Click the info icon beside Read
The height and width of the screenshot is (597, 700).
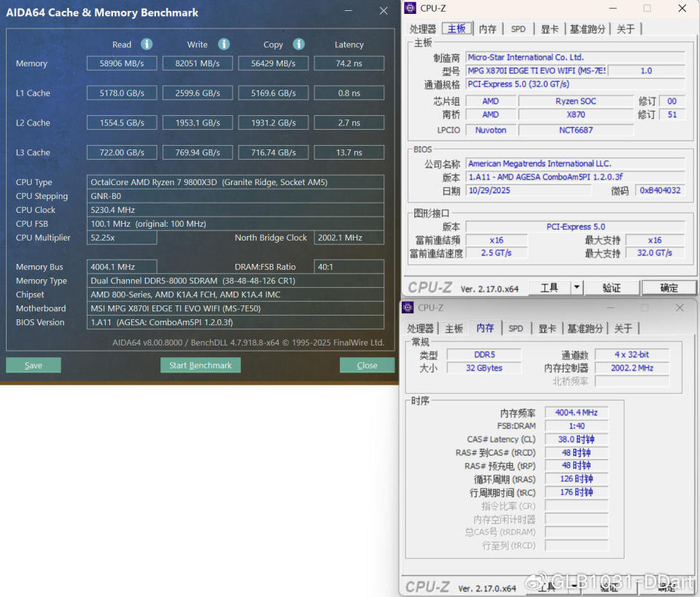(x=147, y=45)
